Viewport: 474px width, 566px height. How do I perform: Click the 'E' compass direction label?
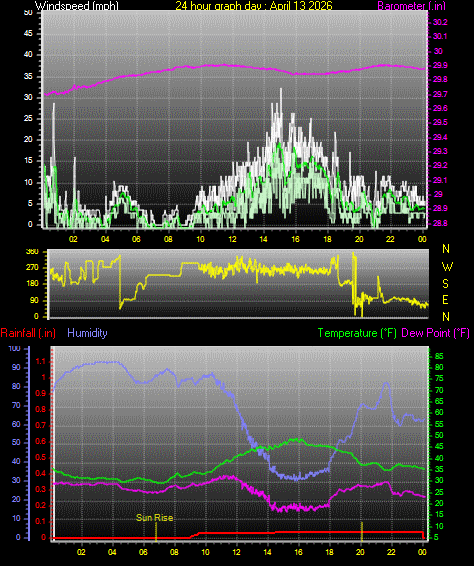point(445,300)
